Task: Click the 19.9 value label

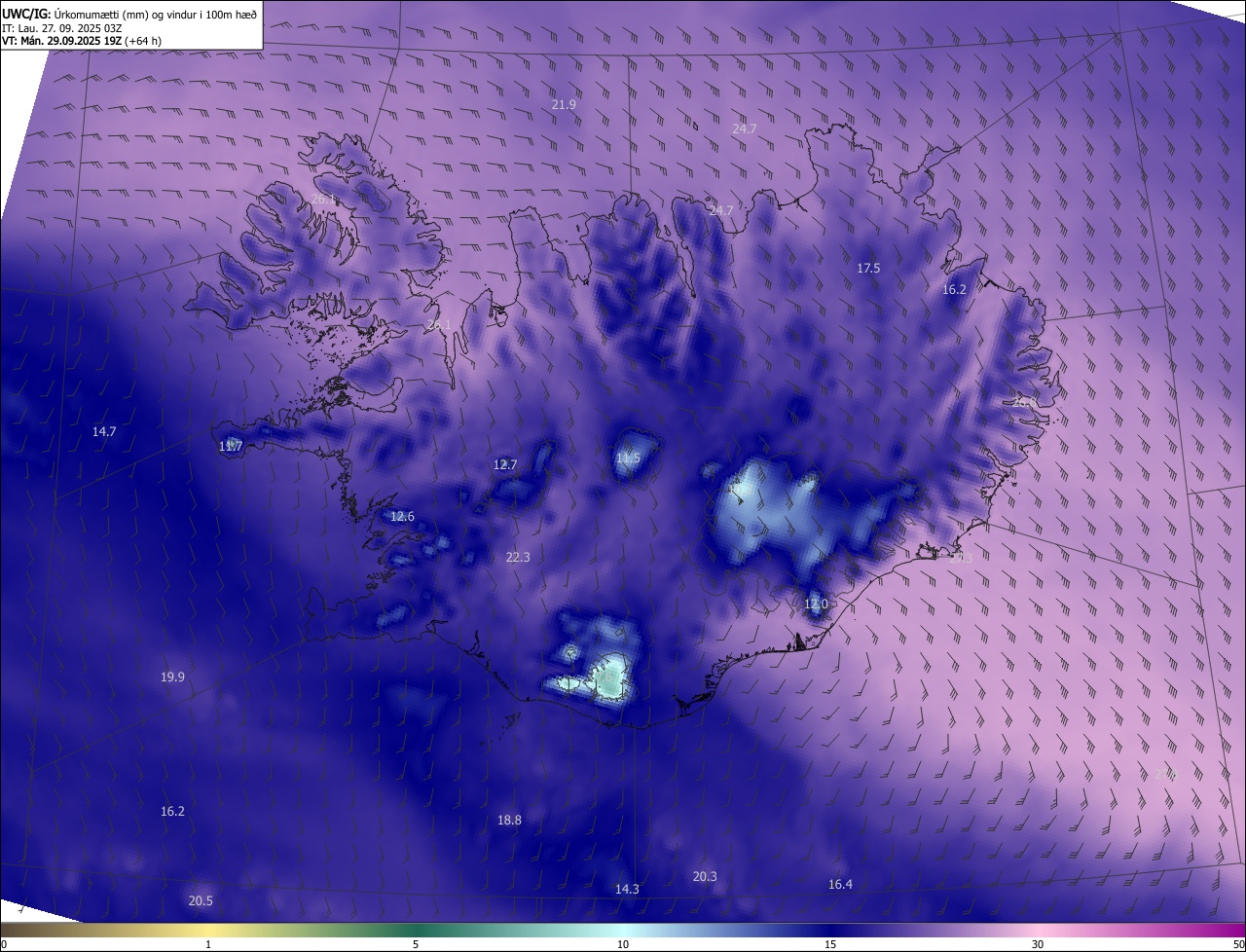Action: point(172,677)
